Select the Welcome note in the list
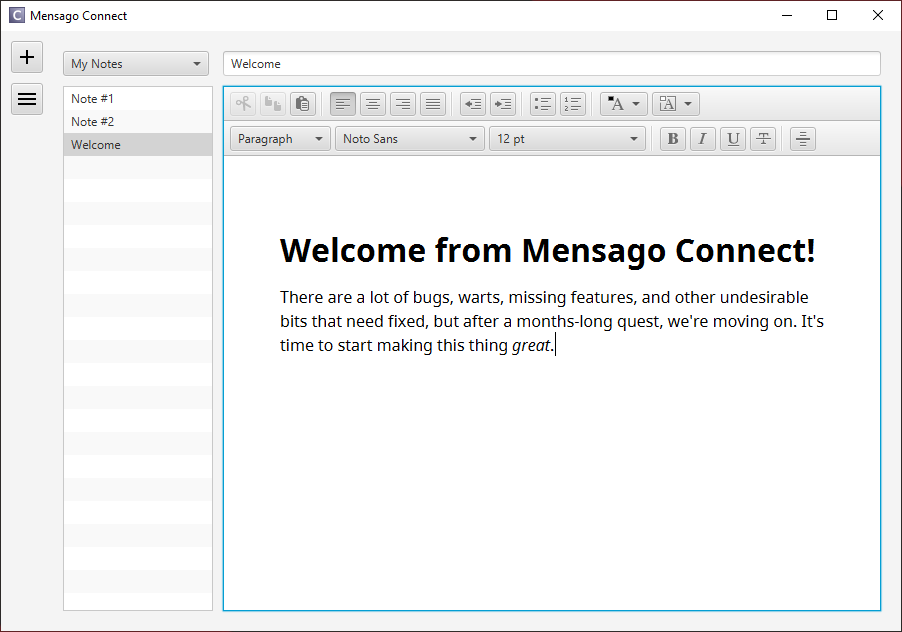 click(138, 145)
